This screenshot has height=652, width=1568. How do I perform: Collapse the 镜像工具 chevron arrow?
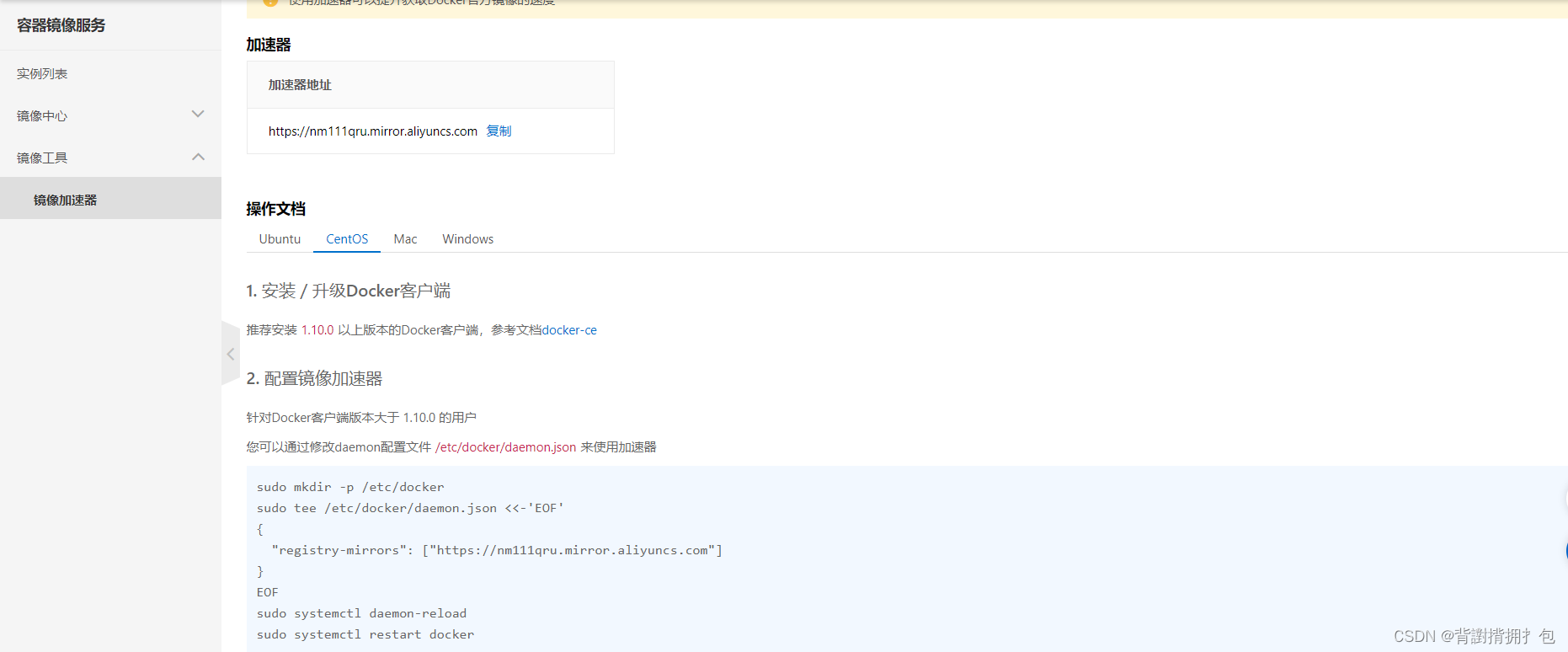(x=198, y=157)
